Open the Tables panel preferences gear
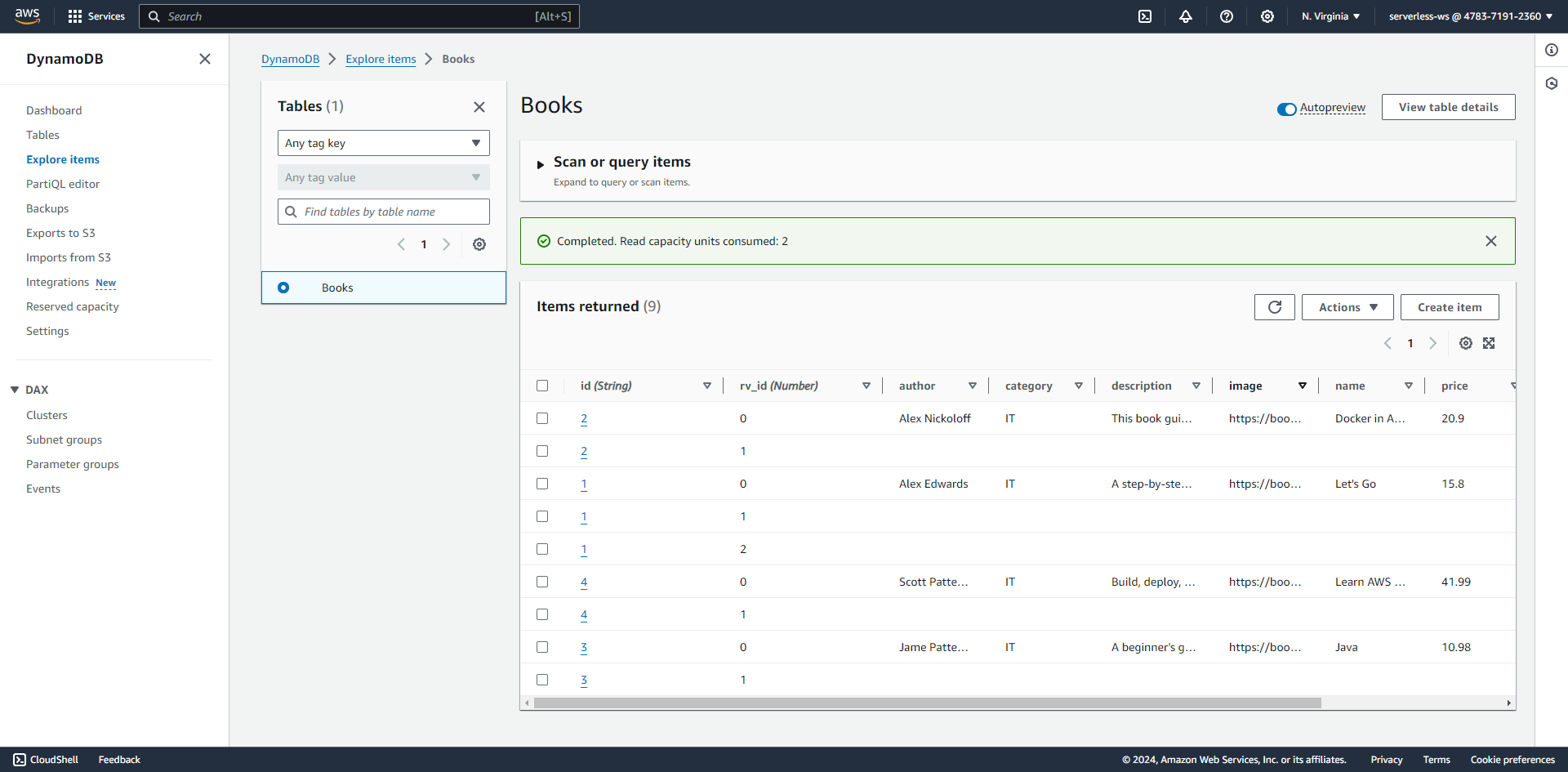This screenshot has width=1568, height=772. pyautogui.click(x=479, y=244)
